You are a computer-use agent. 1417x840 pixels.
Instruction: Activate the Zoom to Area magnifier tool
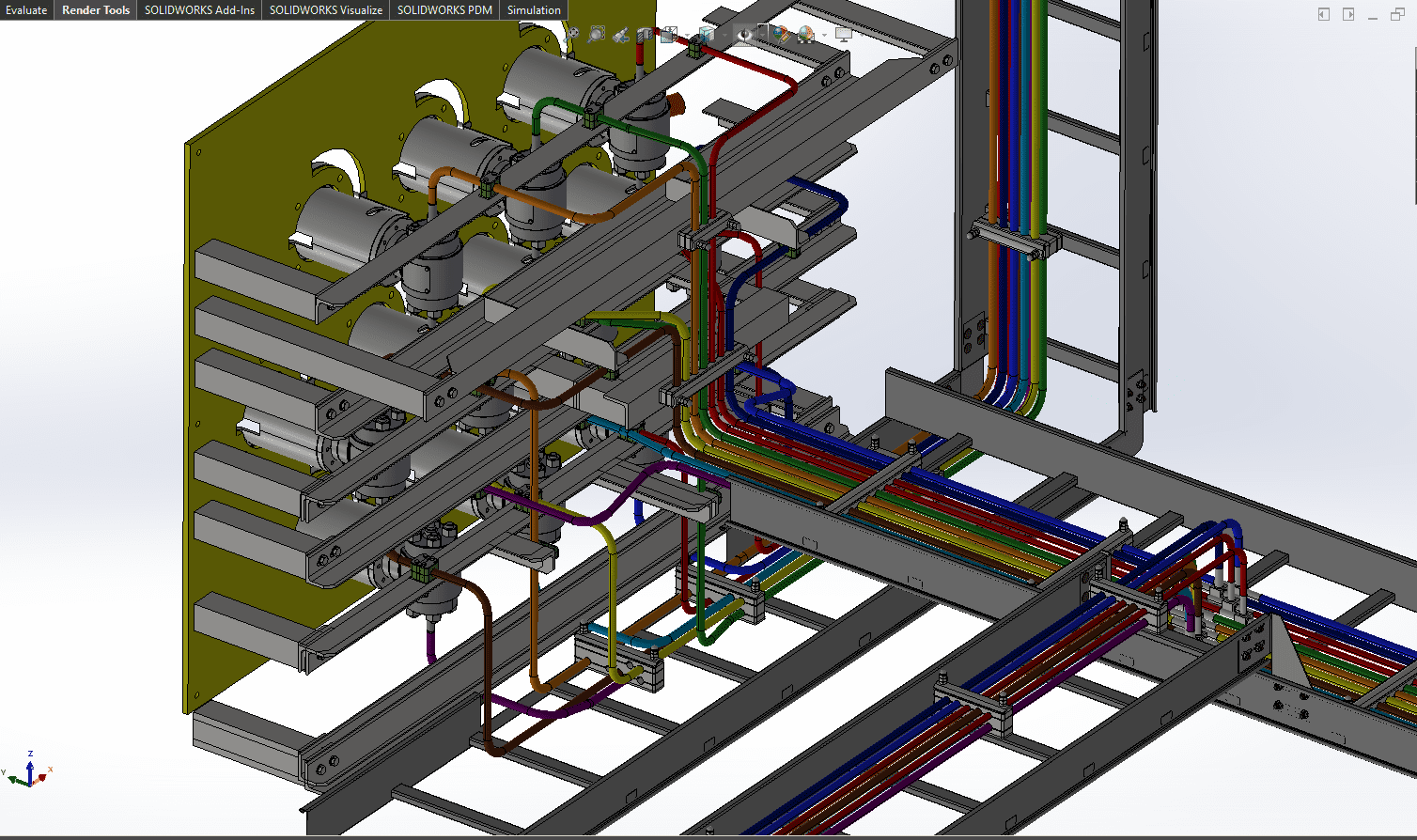597,34
